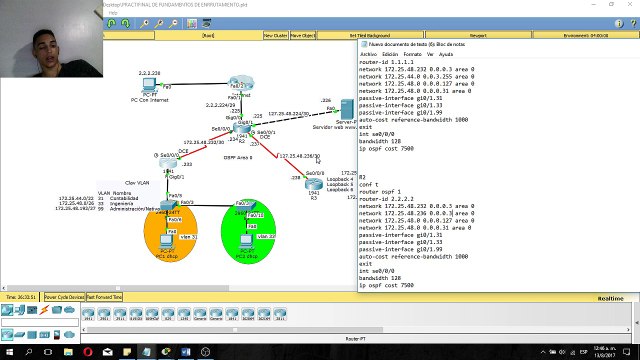
Task: Pick the 829 router from device list
Action: 168,314
